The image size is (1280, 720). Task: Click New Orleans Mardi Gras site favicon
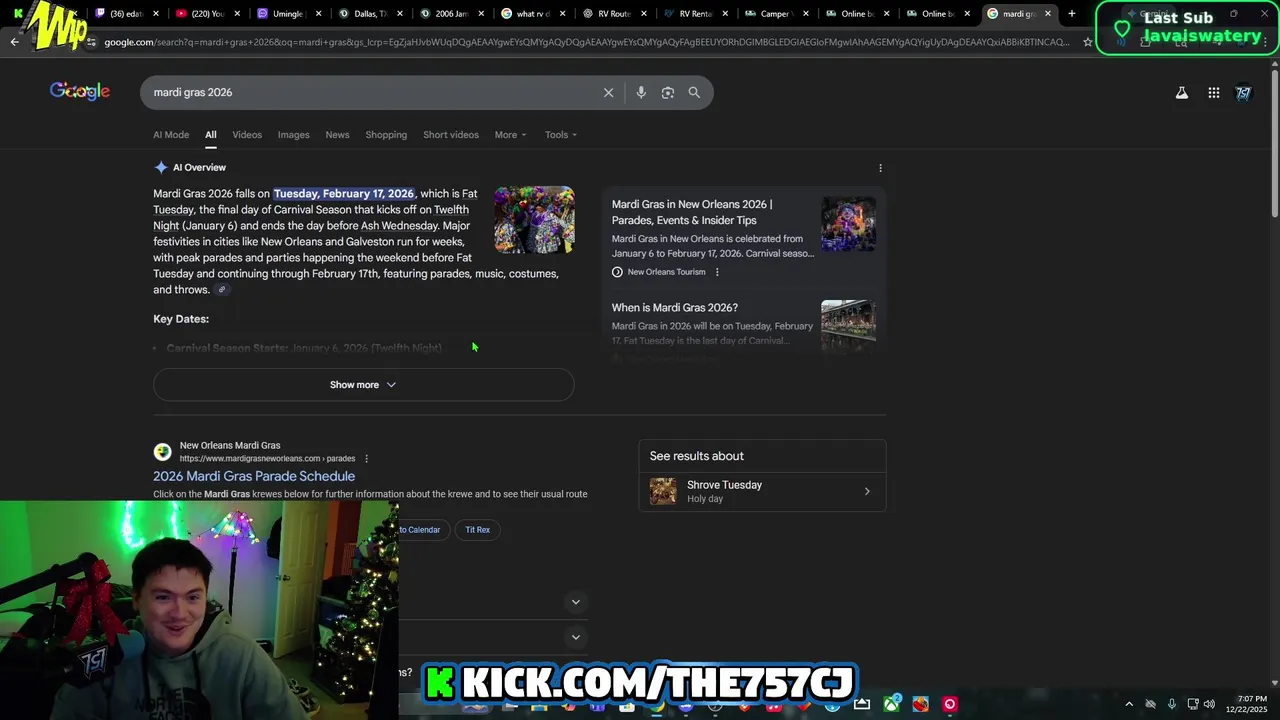tap(162, 452)
